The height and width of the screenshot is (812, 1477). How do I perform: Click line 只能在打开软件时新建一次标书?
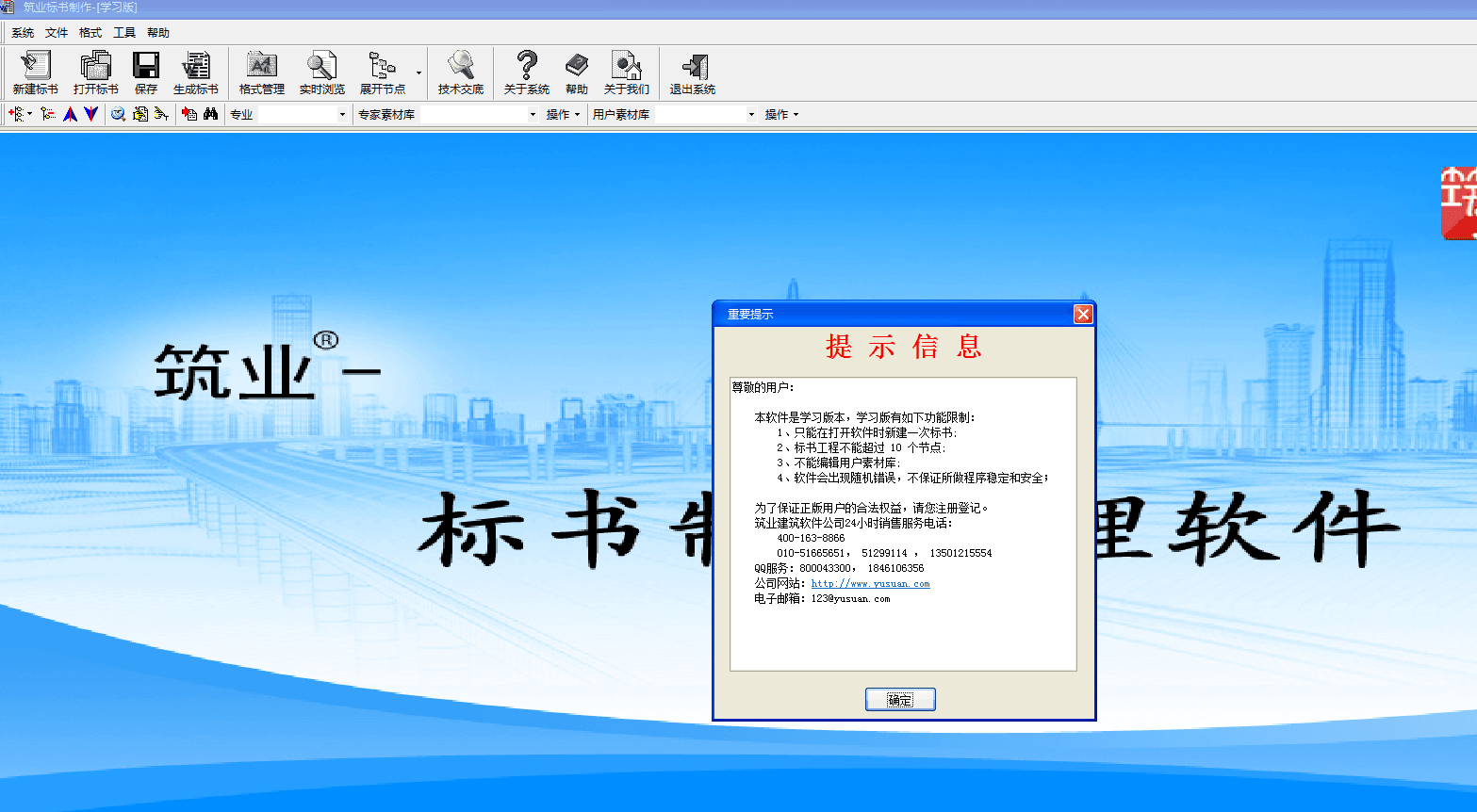(x=867, y=432)
